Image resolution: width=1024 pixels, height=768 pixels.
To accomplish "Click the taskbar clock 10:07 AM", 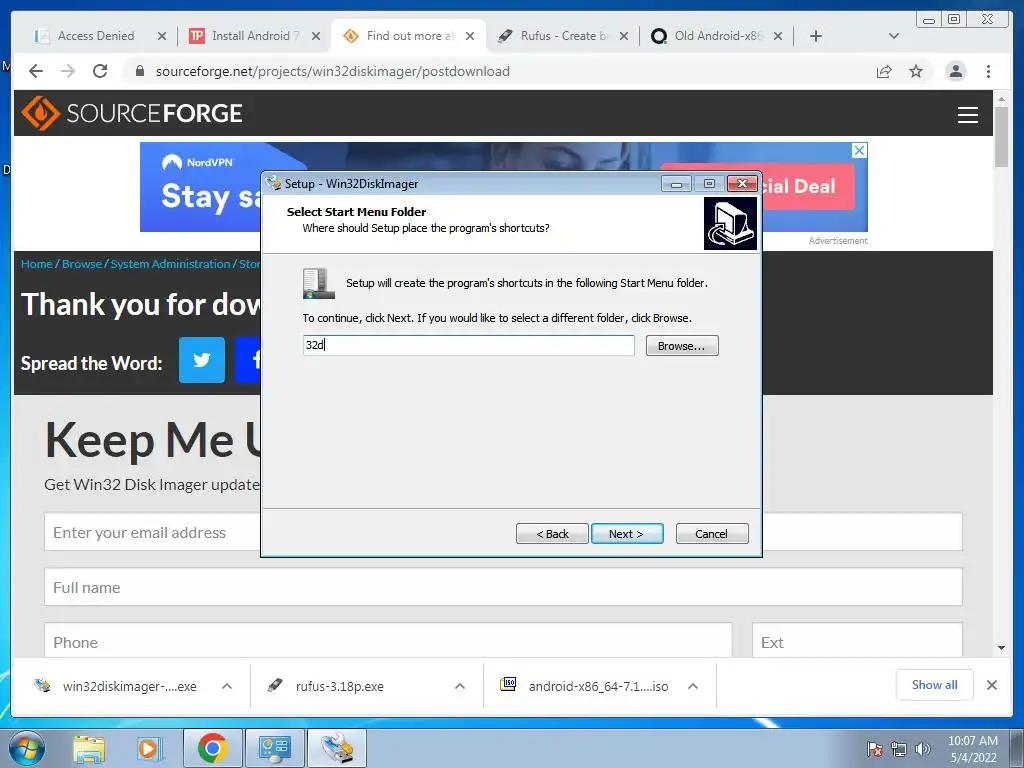I will pos(973,749).
